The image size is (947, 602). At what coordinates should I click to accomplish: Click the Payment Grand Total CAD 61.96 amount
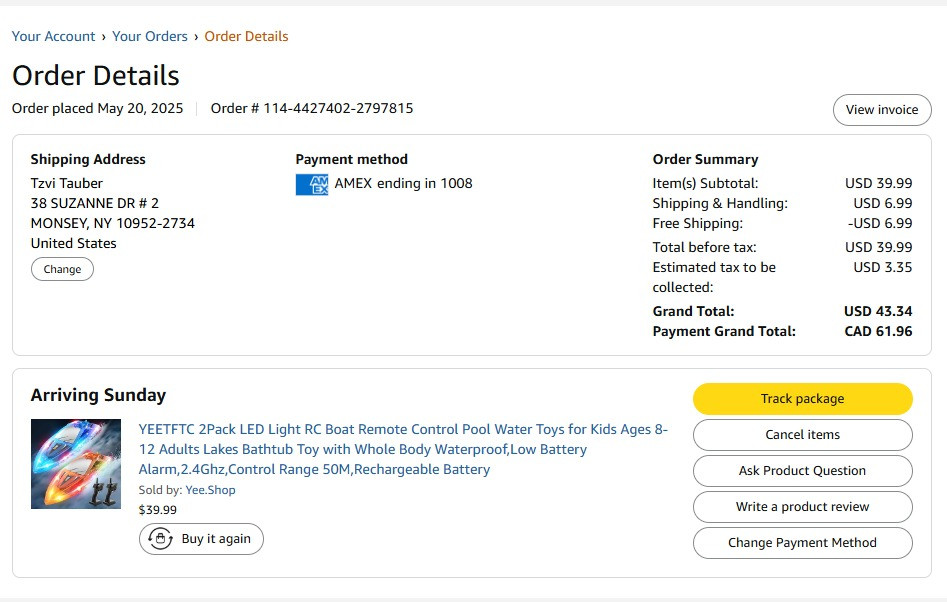[x=878, y=331]
